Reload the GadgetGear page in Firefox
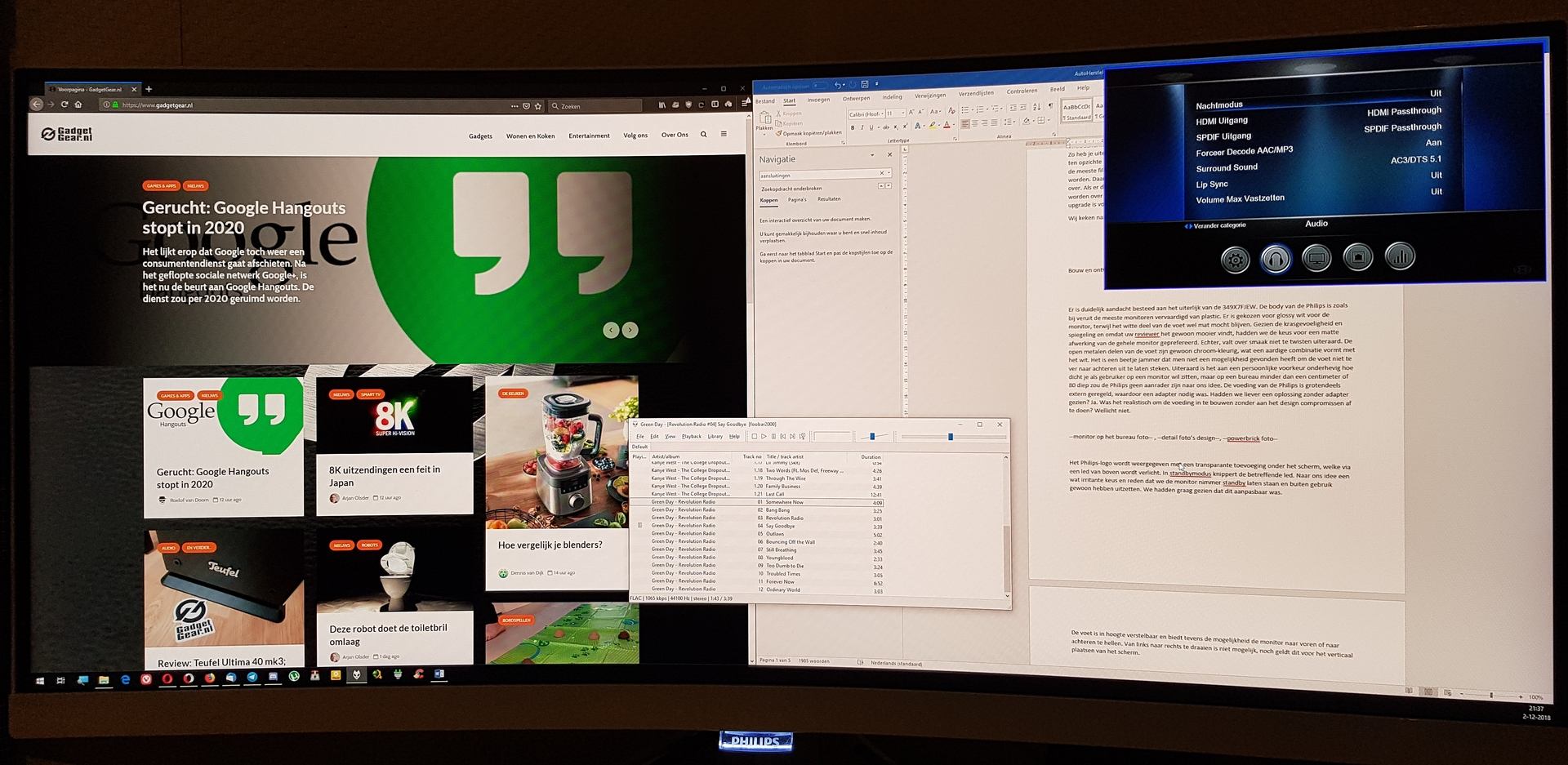 tap(65, 105)
